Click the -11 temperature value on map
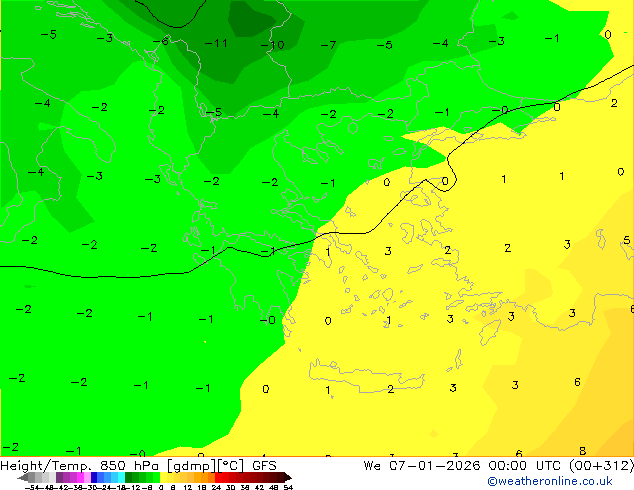The image size is (634, 490). tap(216, 43)
